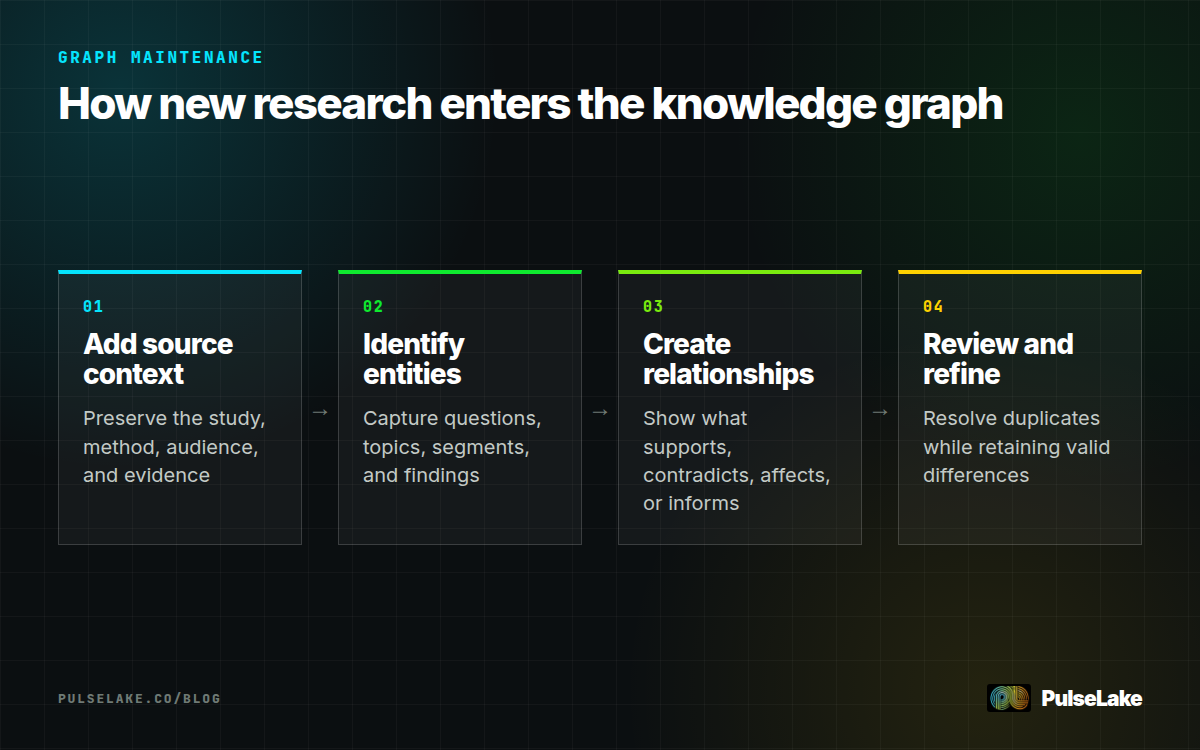This screenshot has height=750, width=1200.
Task: Select the step number 03 label
Action: click(x=653, y=307)
